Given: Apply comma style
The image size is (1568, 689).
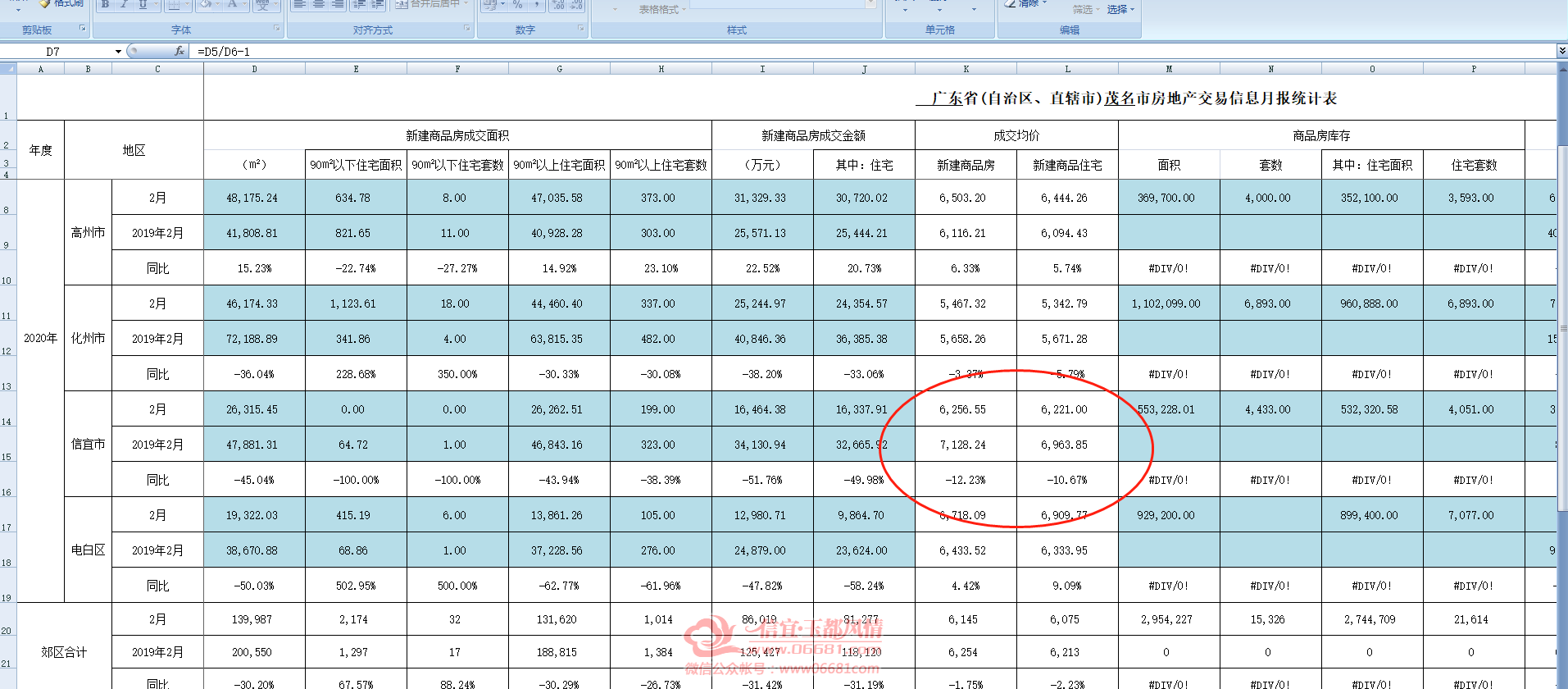Looking at the screenshot, I should click(x=536, y=4).
